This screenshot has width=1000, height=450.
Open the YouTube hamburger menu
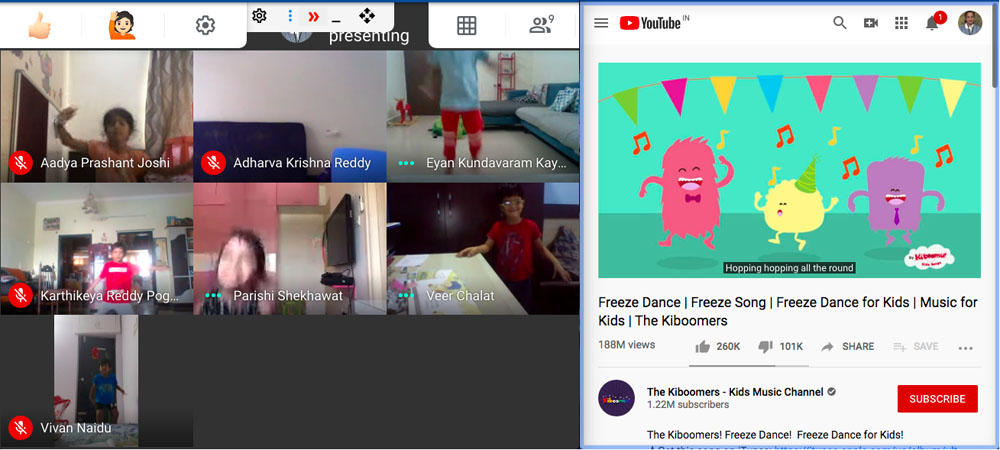601,23
